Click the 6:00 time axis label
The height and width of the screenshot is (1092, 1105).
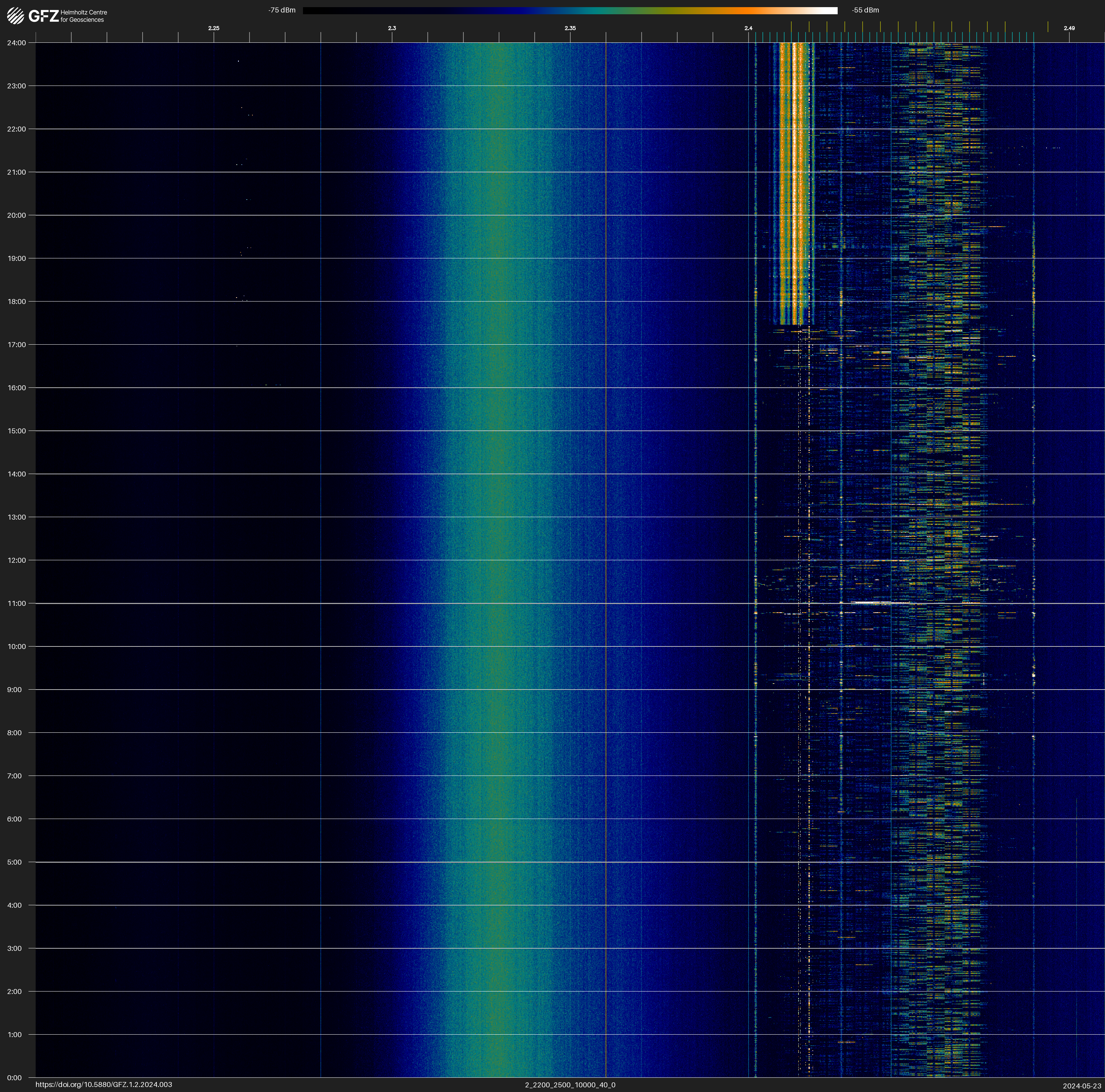coord(14,819)
